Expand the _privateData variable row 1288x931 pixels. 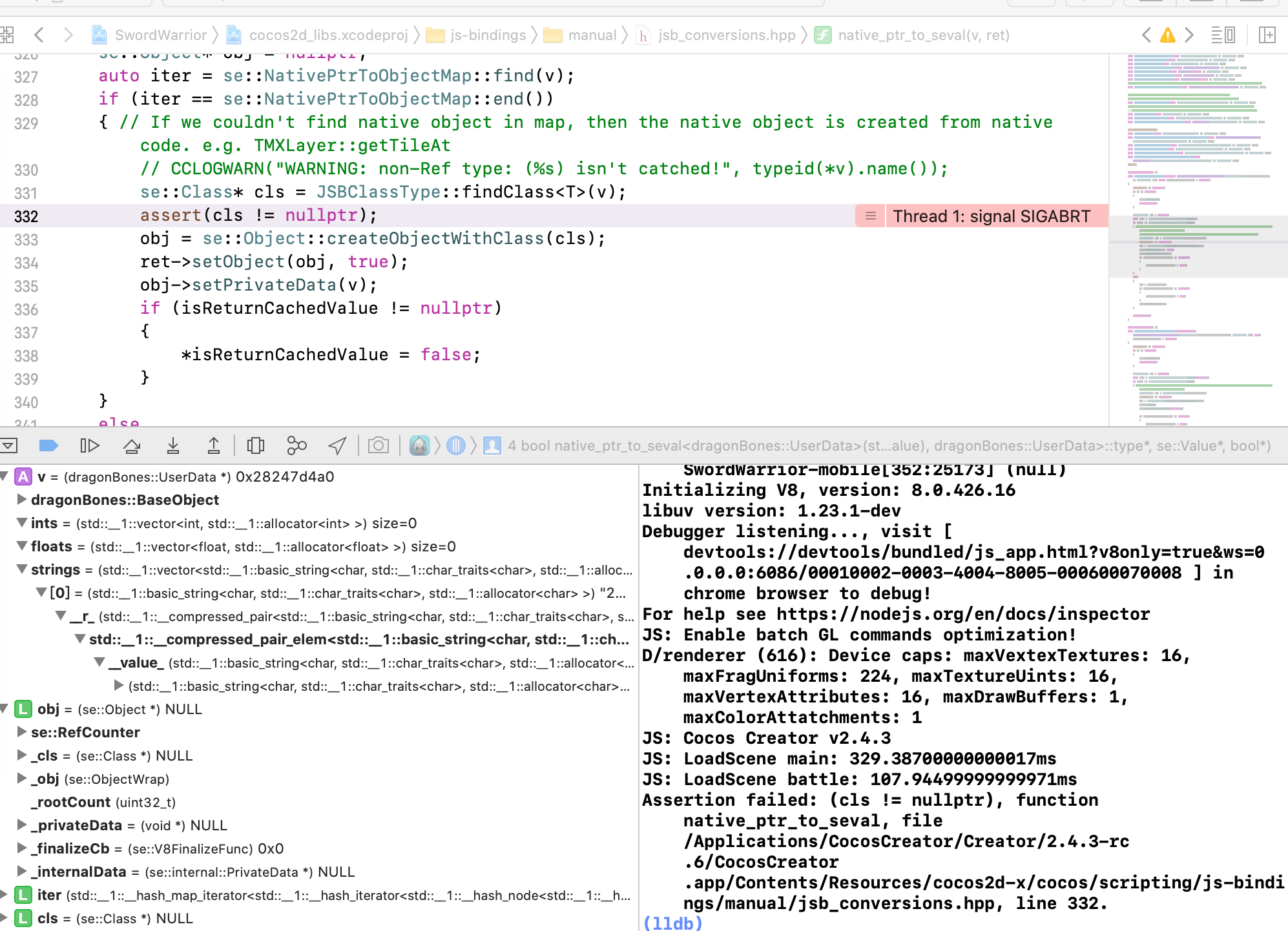pos(22,825)
